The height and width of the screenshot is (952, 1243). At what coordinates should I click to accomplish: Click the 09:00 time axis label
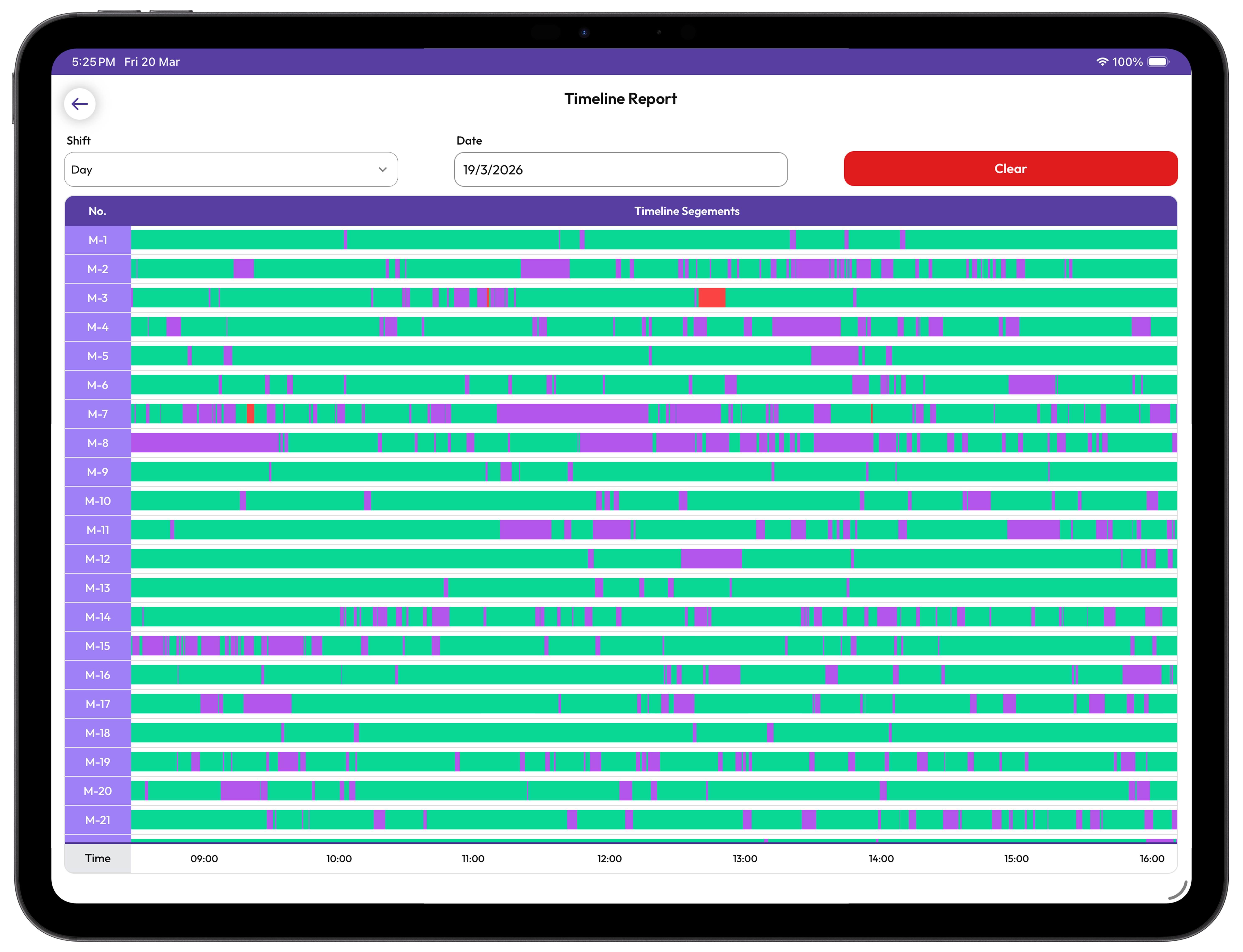pos(204,858)
